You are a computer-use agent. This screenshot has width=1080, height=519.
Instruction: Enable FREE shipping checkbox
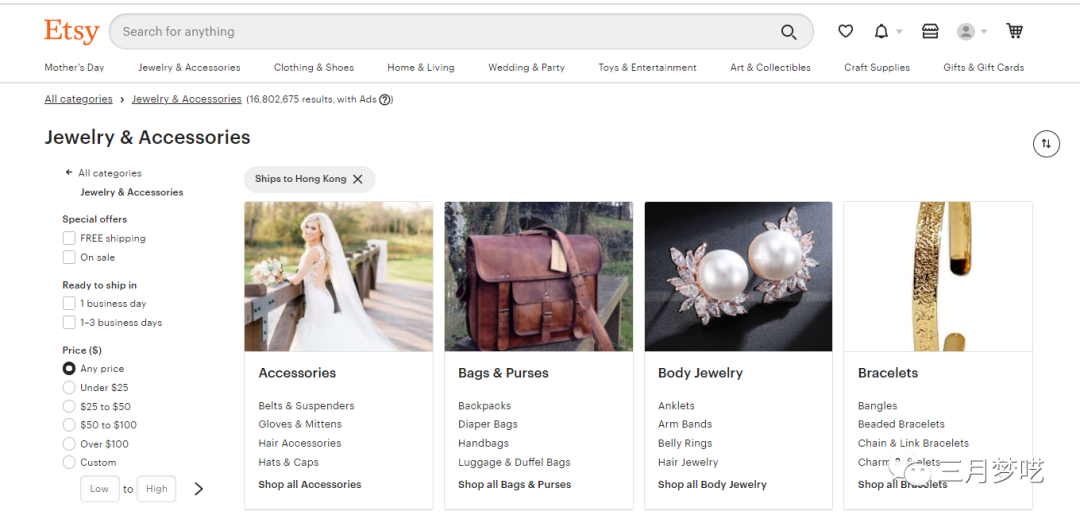(69, 238)
